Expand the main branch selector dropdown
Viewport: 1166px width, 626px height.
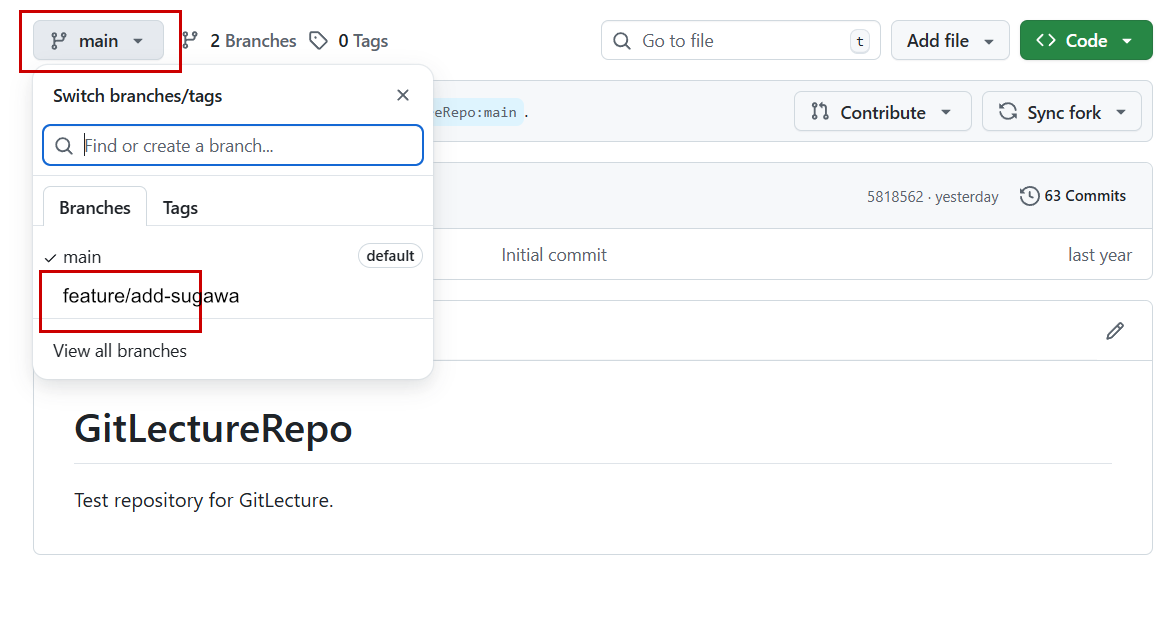98,41
